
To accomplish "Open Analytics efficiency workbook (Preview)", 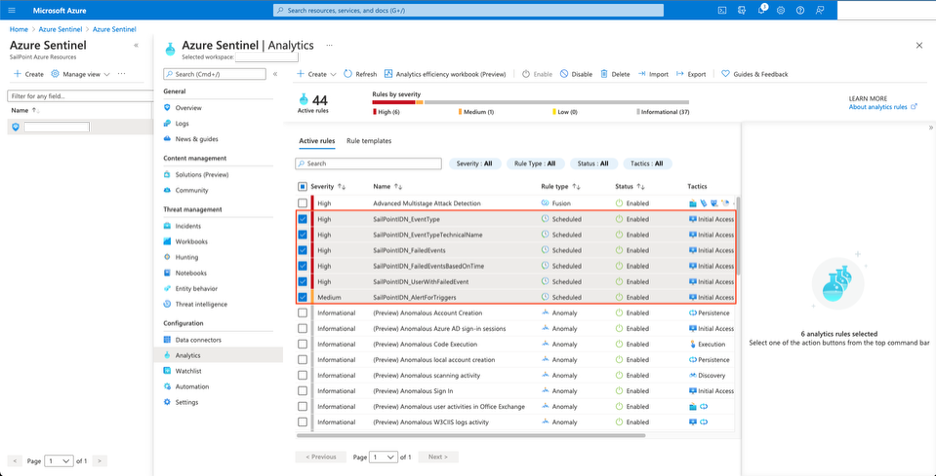I will point(445,74).
